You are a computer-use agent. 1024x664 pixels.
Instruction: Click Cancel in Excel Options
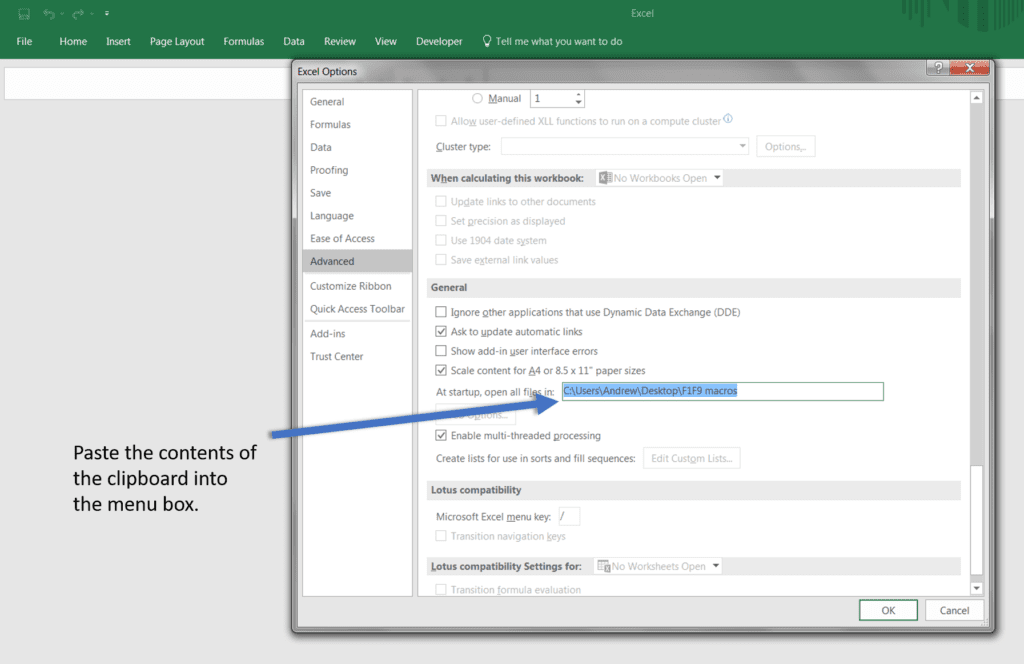click(954, 610)
